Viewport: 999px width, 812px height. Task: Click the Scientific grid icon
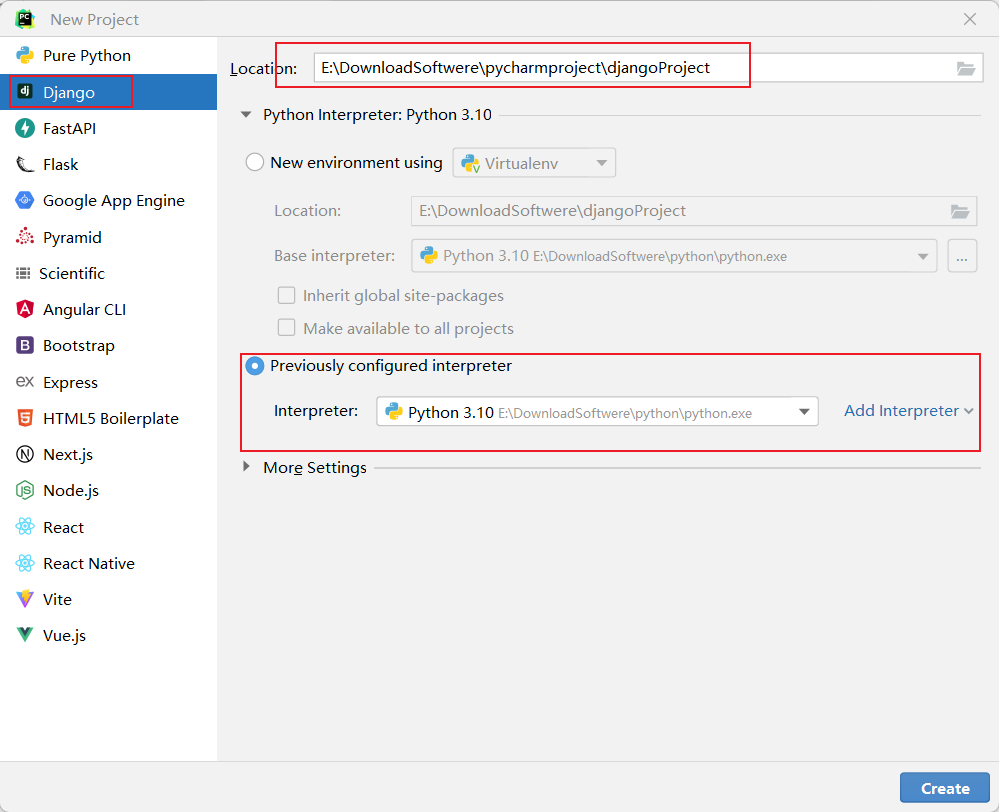tap(23, 273)
